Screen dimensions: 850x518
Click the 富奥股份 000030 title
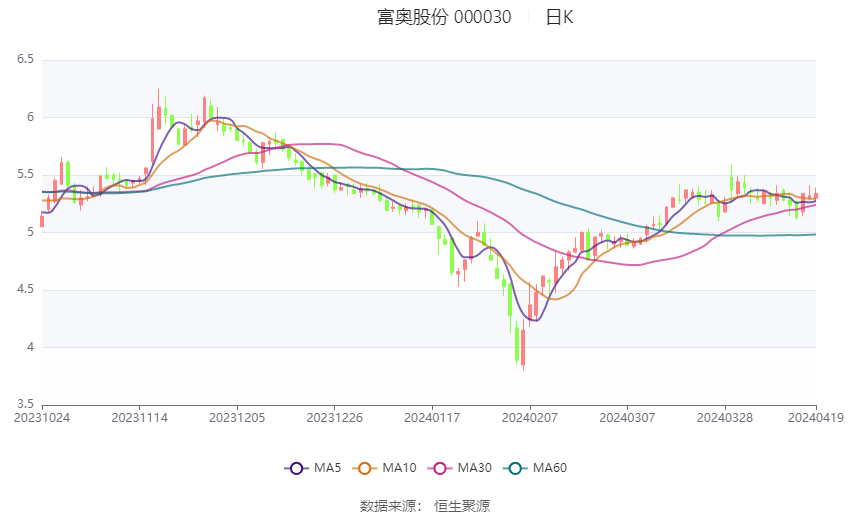coord(444,17)
